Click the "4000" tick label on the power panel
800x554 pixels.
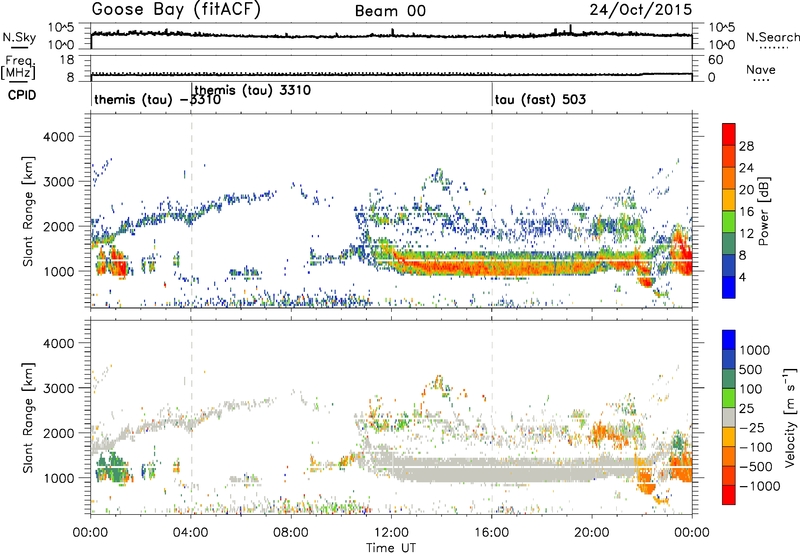pyautogui.click(x=58, y=137)
